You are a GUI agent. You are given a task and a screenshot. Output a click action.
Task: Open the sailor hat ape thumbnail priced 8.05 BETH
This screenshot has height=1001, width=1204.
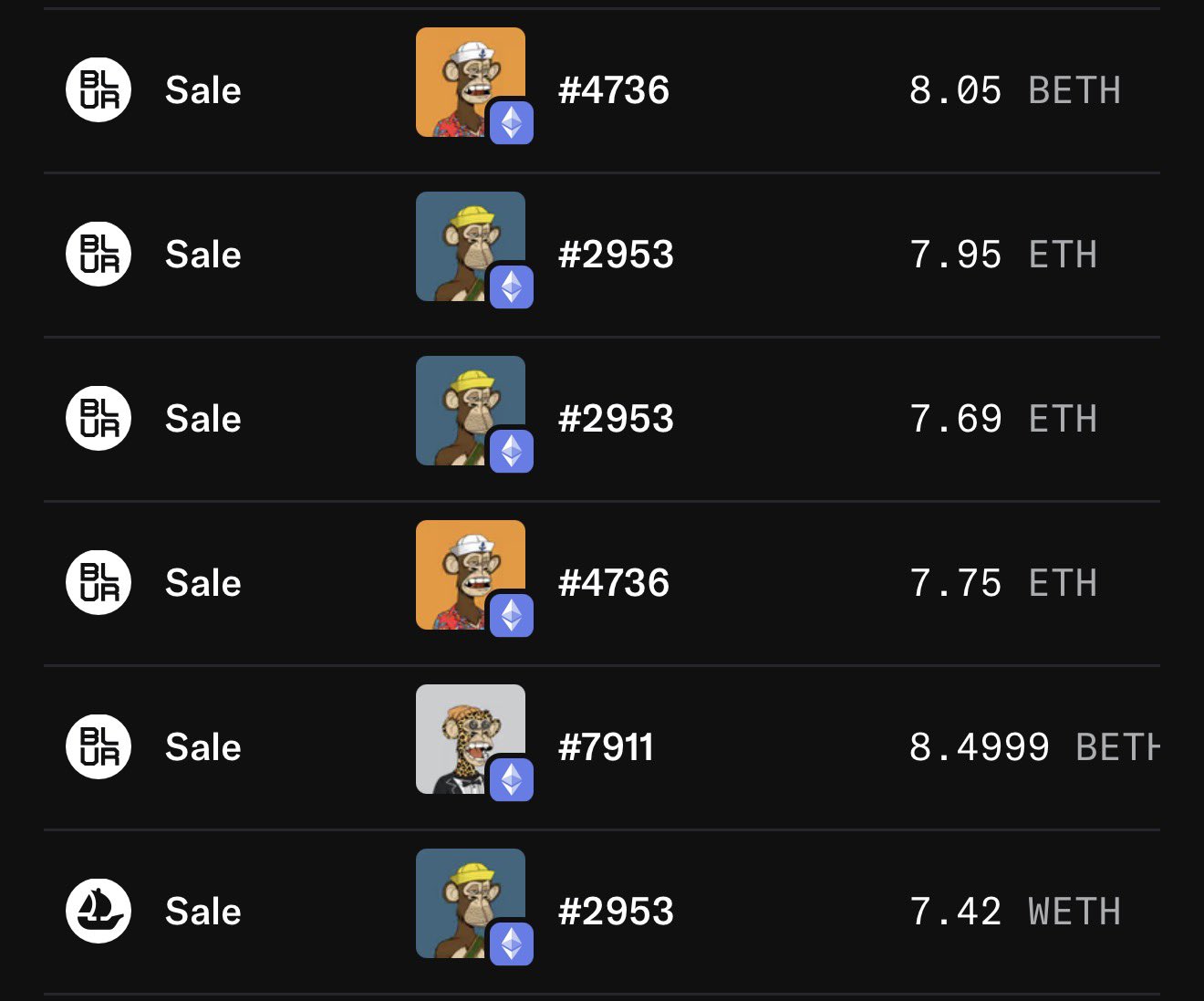461,73
